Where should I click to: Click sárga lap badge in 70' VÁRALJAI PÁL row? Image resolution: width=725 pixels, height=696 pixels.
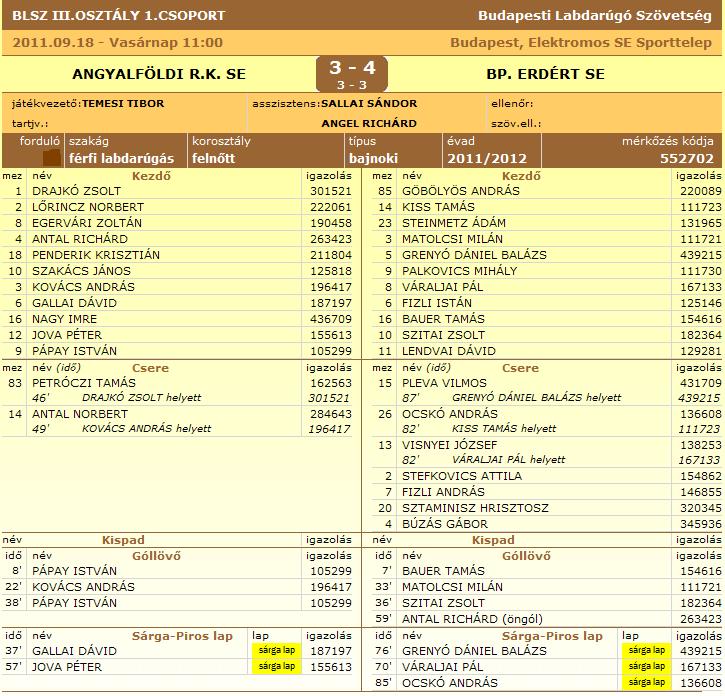pyautogui.click(x=646, y=667)
